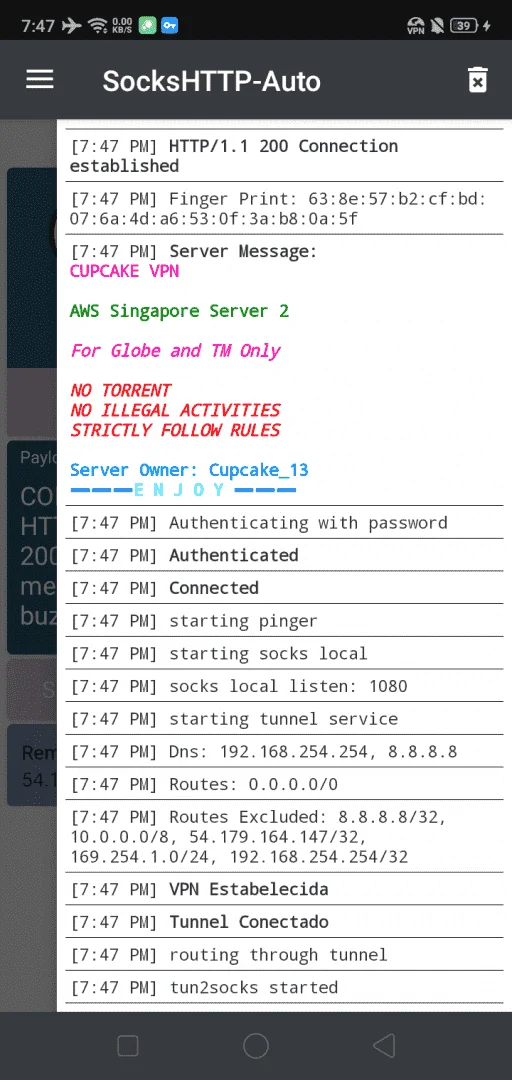This screenshot has height=1080, width=512.
Task: Tap the battery indicator showing 39
Action: [463, 26]
